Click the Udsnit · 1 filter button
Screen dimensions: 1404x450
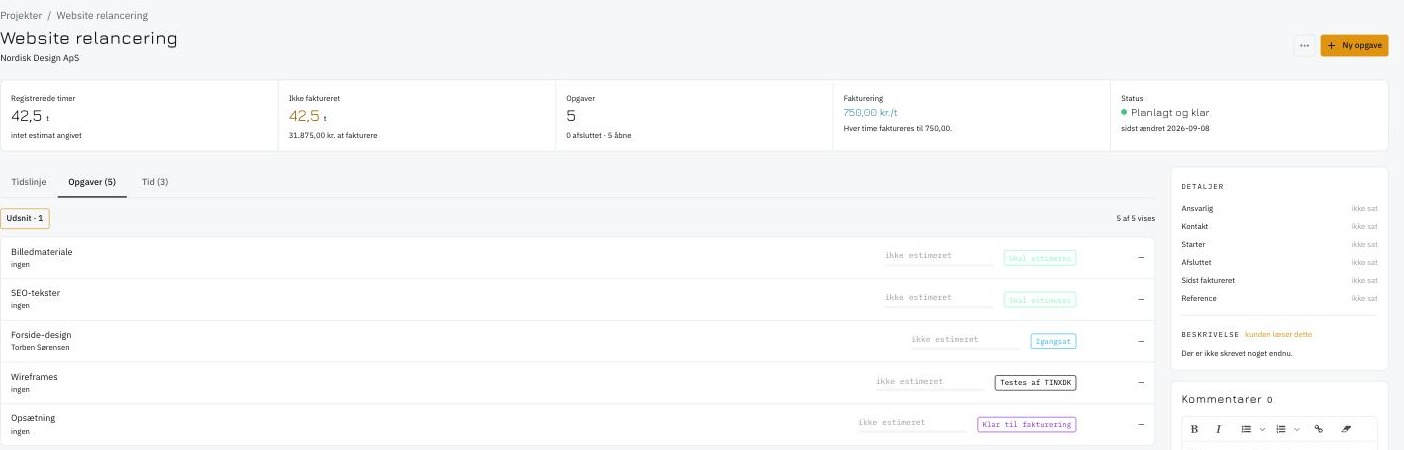[25, 218]
